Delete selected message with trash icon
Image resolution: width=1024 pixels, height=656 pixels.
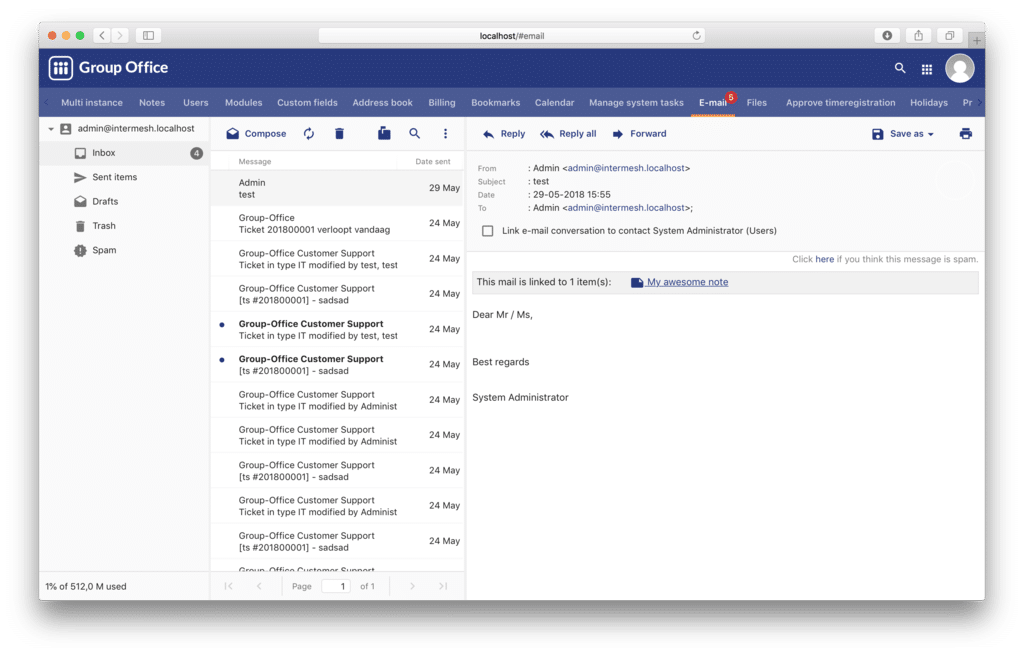tap(340, 134)
